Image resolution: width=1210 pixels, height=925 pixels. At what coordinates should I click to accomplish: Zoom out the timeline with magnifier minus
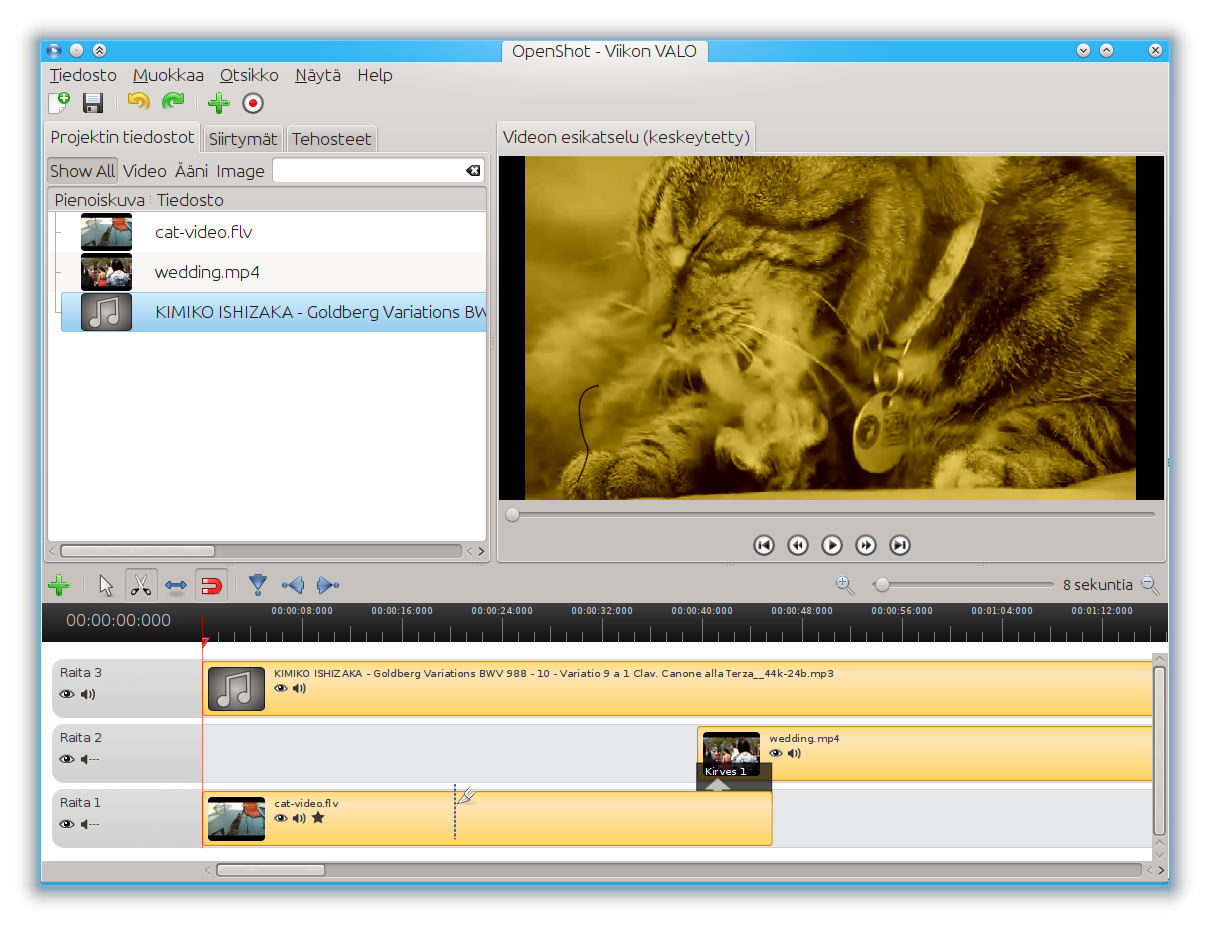coord(1150,585)
